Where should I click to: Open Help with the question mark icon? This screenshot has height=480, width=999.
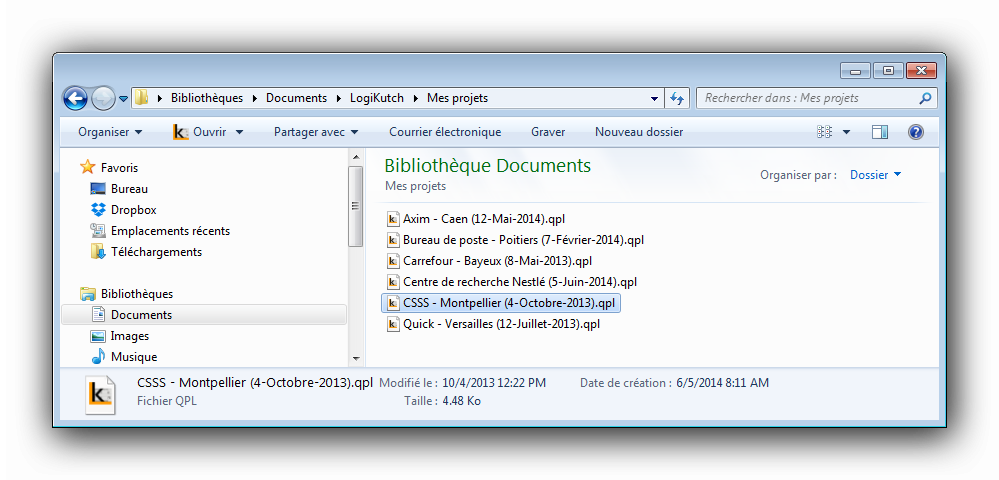click(916, 132)
